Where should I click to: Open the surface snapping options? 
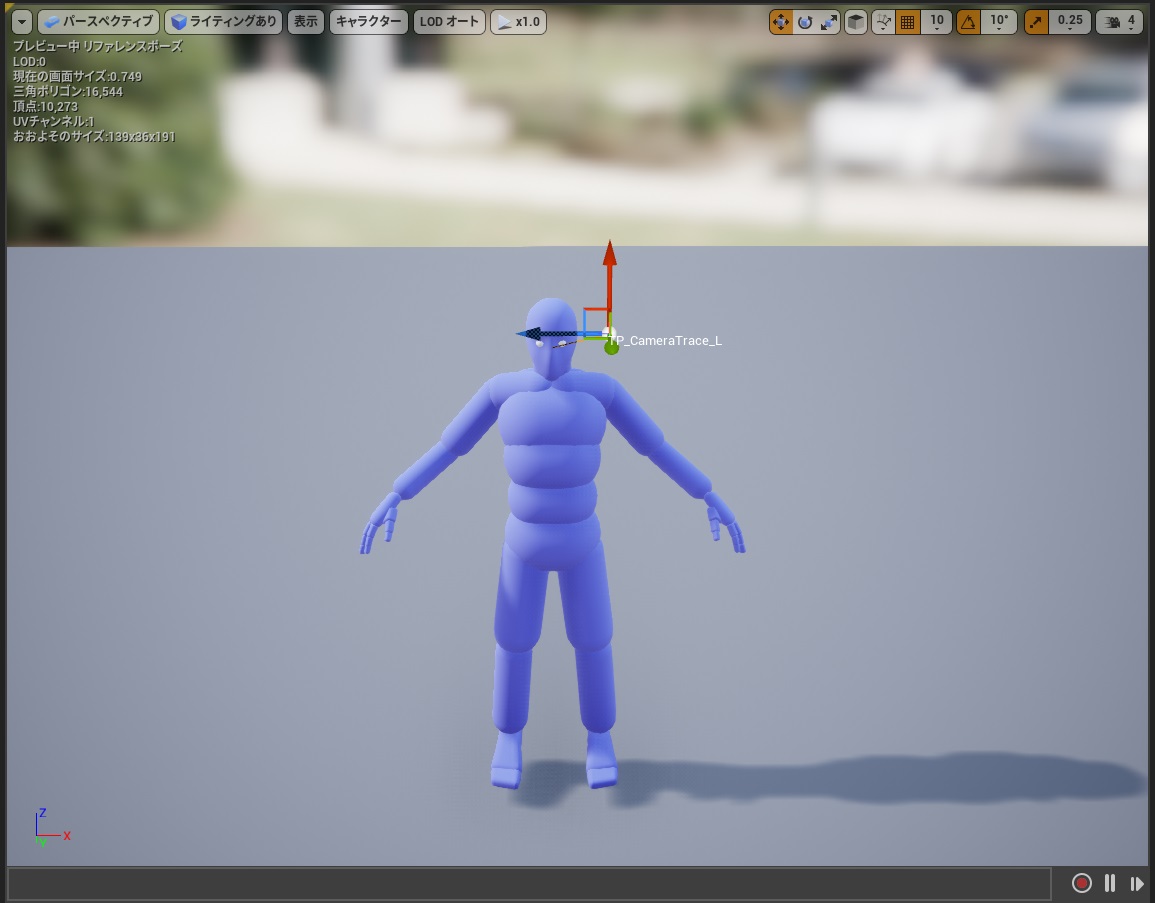tap(882, 22)
